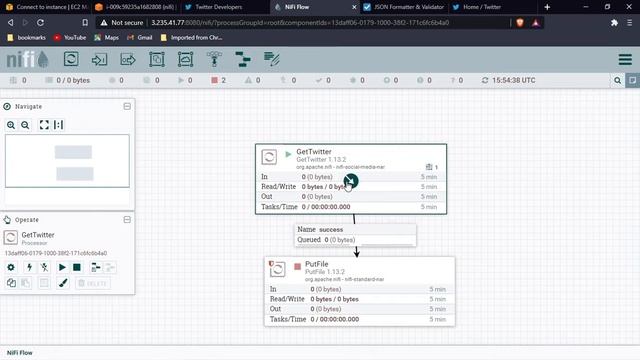Screen dimensions: 640x360
Task: Select the Label toolbar icon
Action: (271, 60)
